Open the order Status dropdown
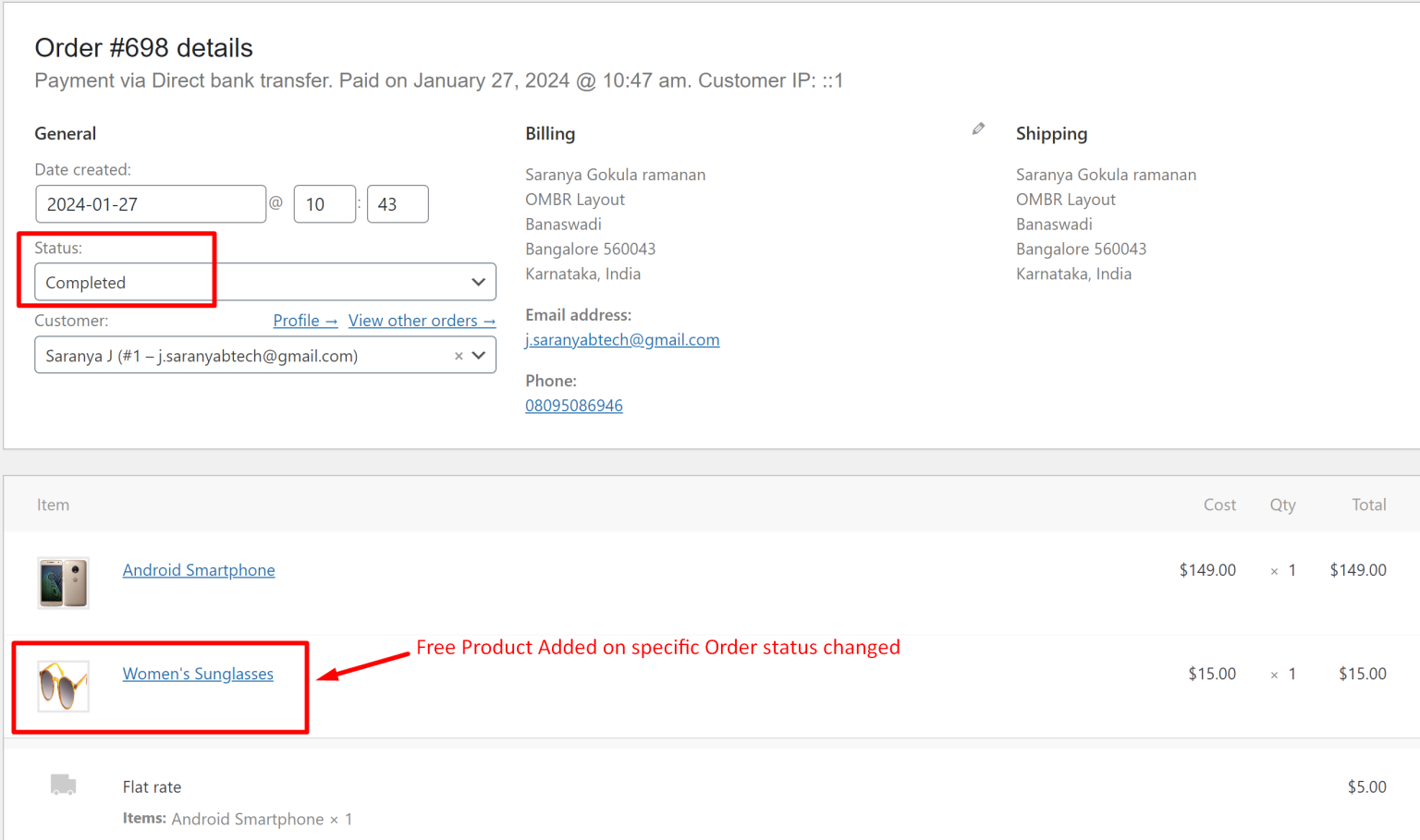This screenshot has width=1420, height=840. 478,282
